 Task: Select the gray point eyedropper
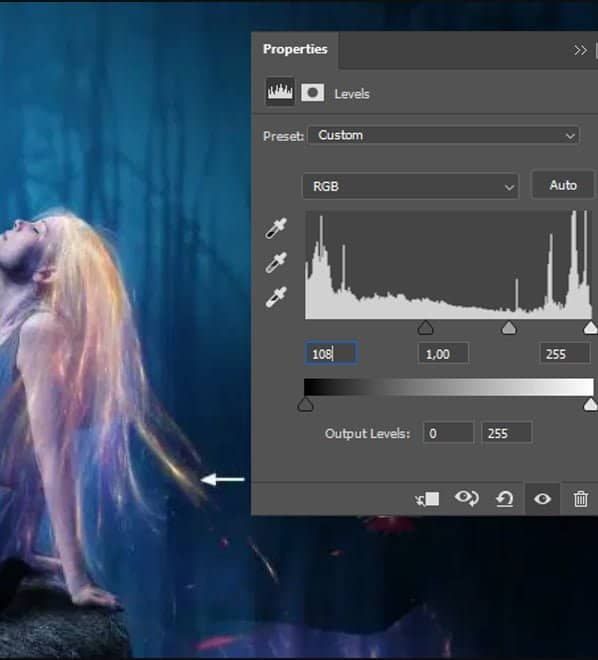276,263
